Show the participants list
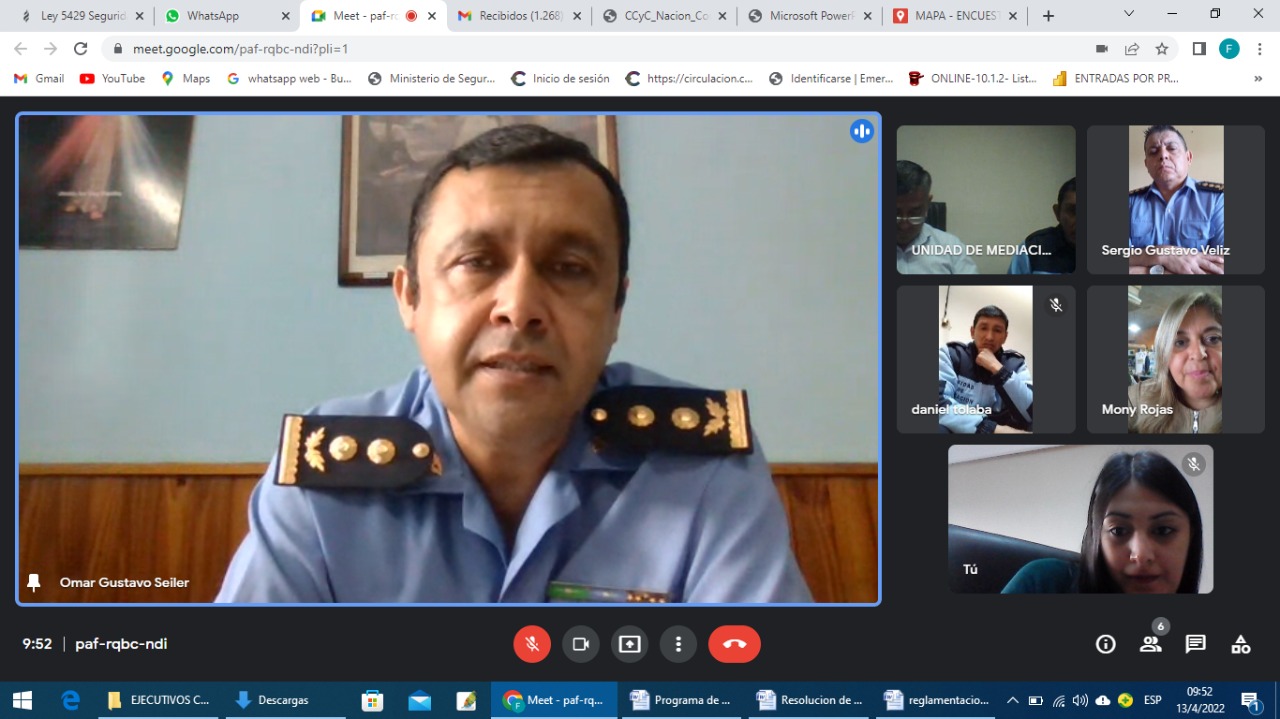 click(1151, 644)
